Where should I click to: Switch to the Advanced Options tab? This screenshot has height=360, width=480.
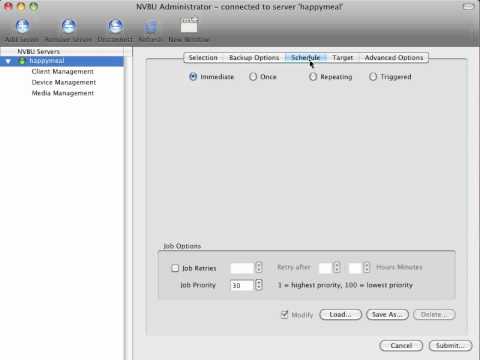coord(394,58)
